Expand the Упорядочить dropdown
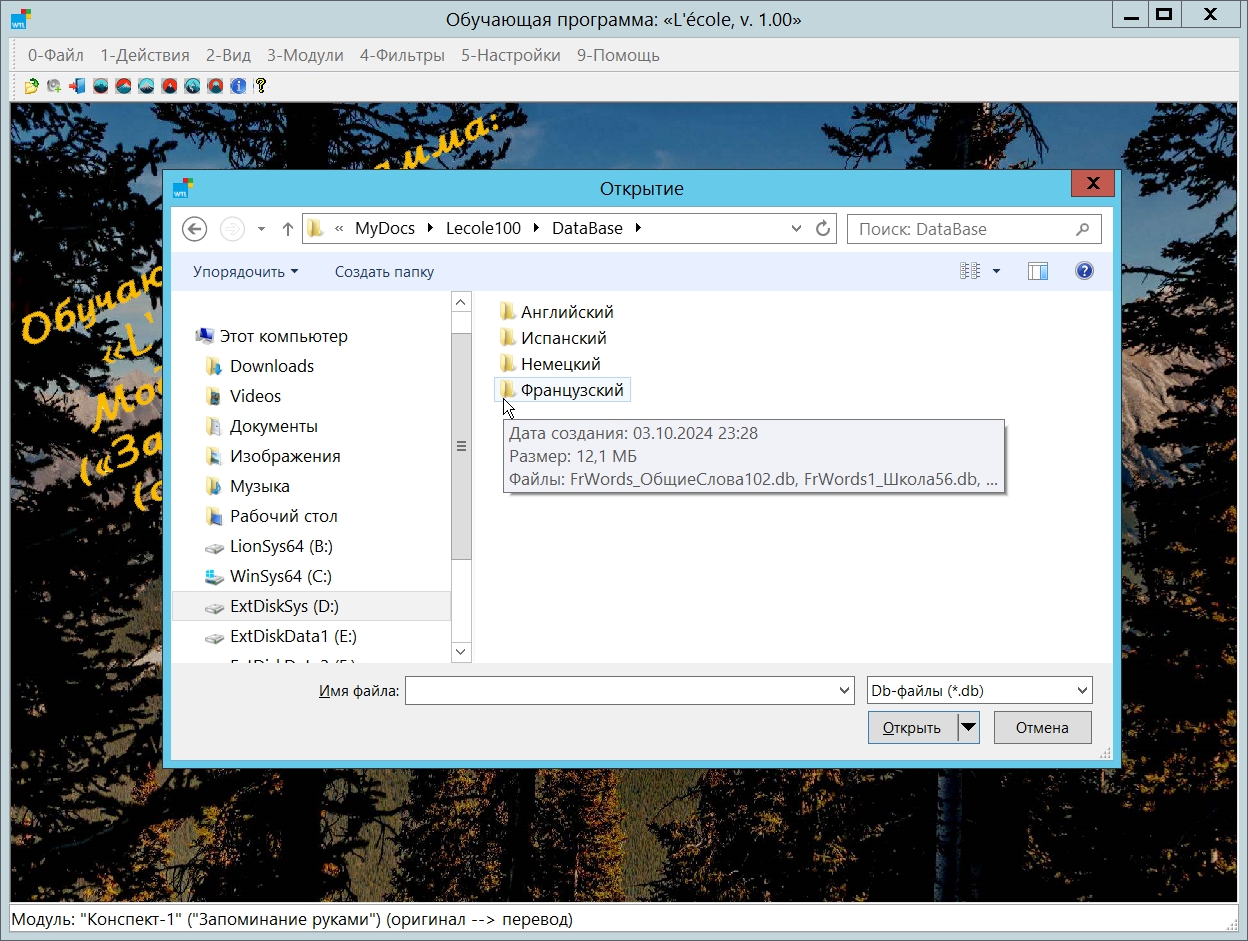The width and height of the screenshot is (1248, 941). click(x=245, y=272)
